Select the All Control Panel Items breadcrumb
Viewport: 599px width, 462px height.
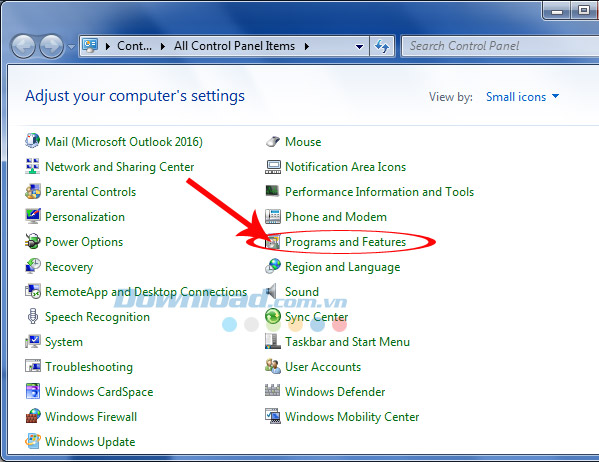[x=234, y=46]
